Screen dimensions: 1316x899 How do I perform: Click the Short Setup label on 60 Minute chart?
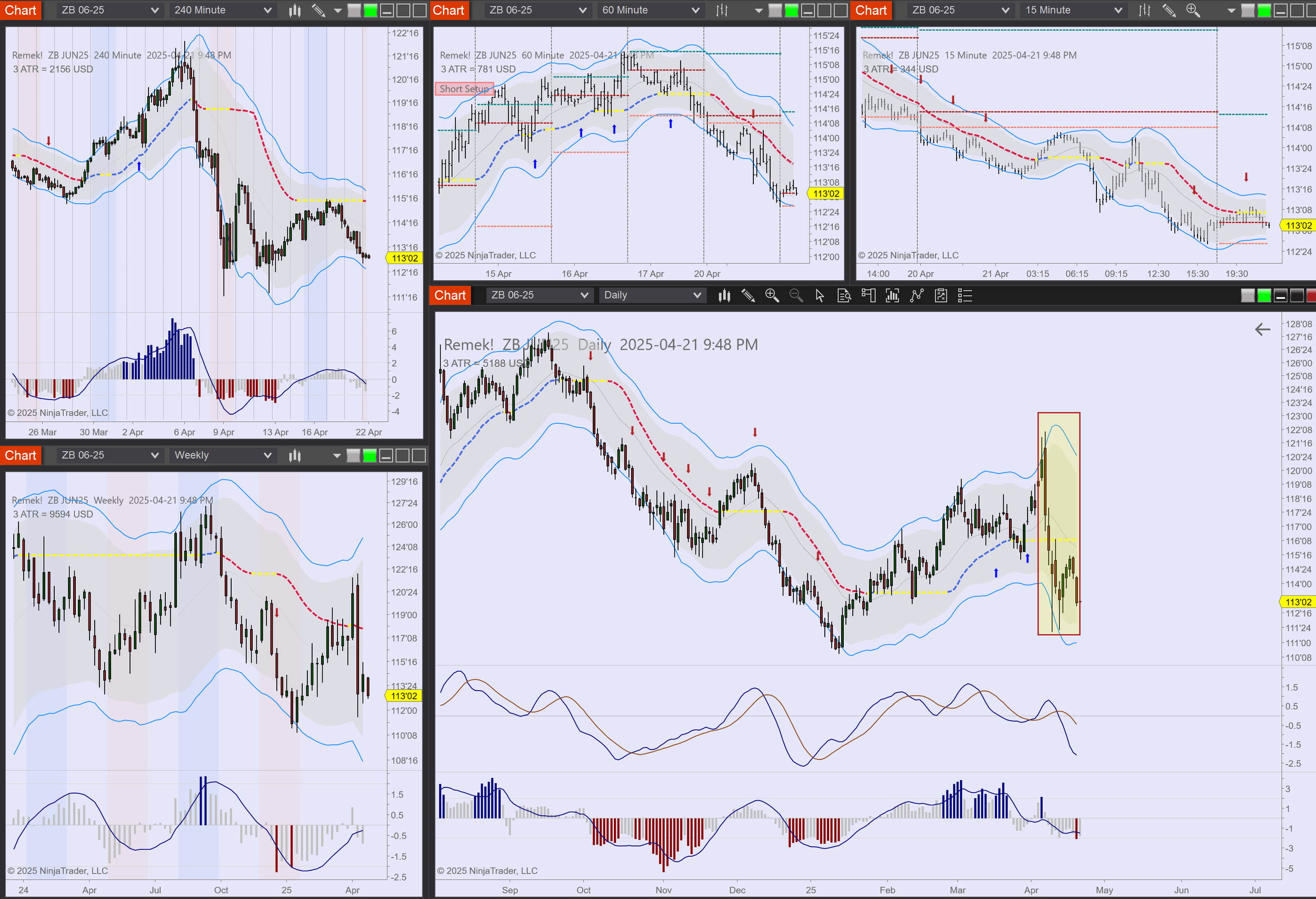pyautogui.click(x=464, y=89)
